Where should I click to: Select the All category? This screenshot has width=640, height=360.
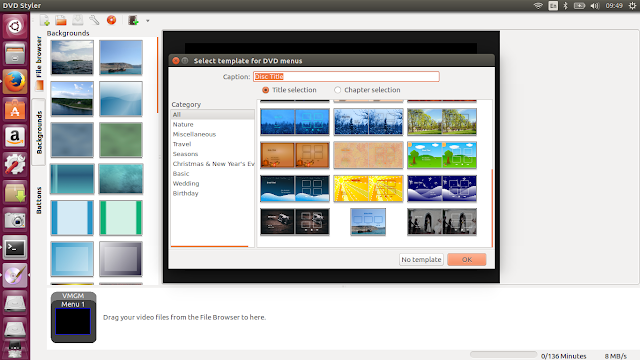pyautogui.click(x=212, y=115)
